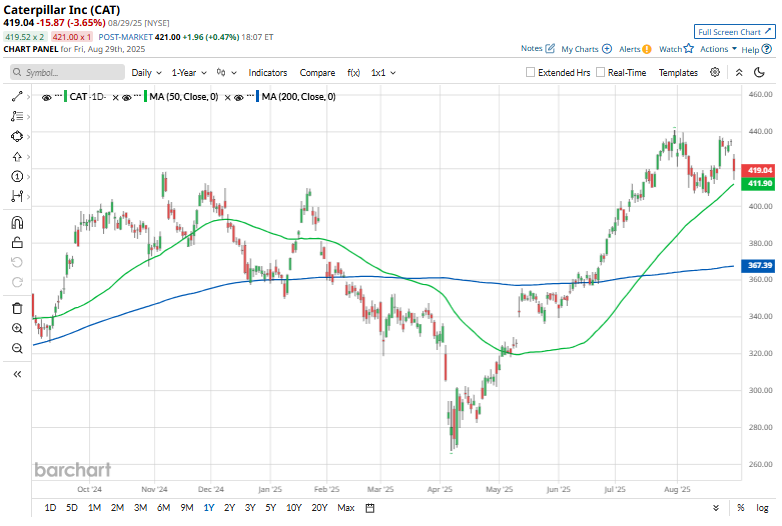This screenshot has width=782, height=526.
Task: Click the green MA 50 color swatch
Action: (145, 96)
